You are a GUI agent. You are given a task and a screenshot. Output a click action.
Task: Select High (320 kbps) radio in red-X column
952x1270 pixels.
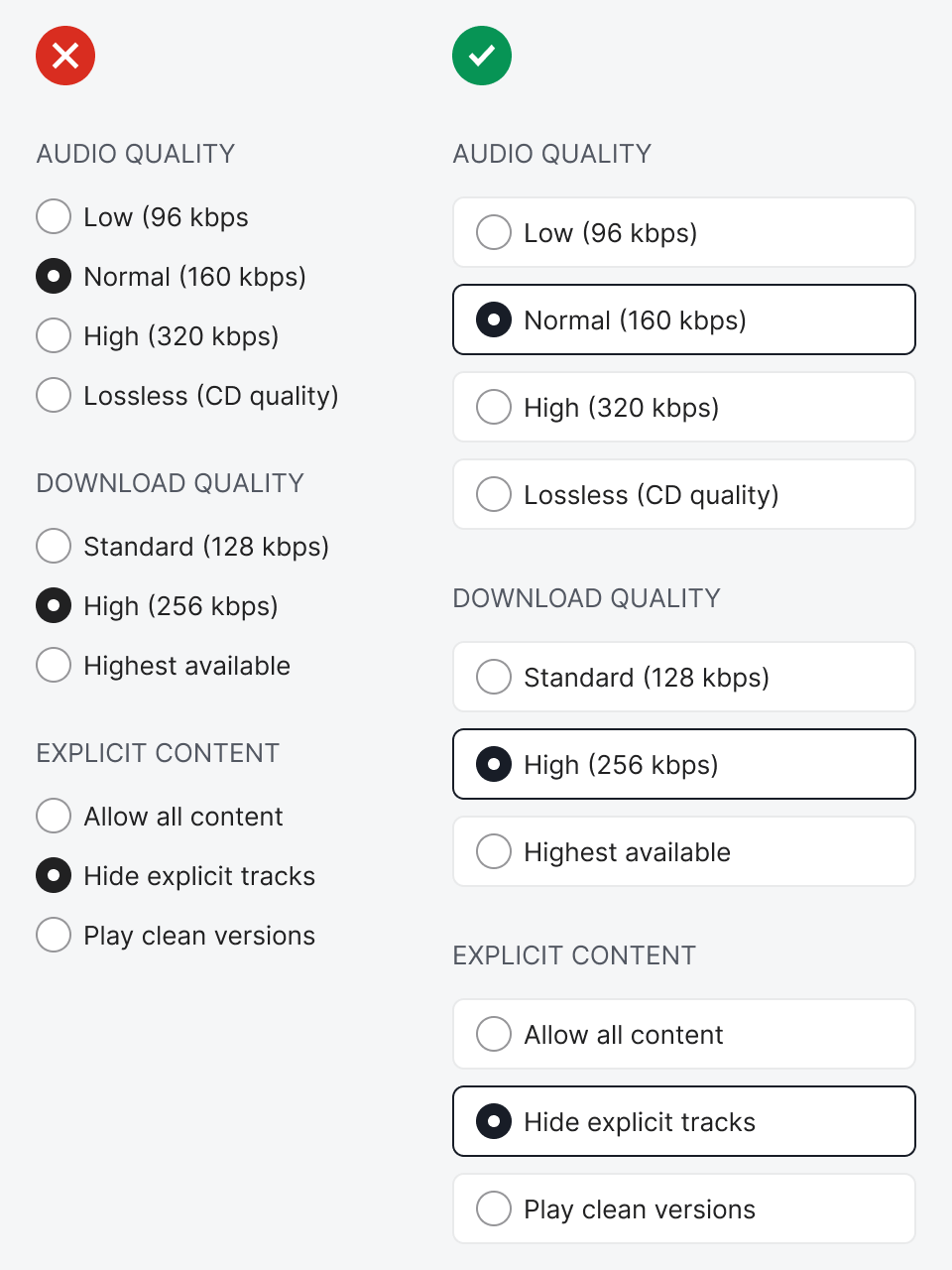(x=54, y=335)
